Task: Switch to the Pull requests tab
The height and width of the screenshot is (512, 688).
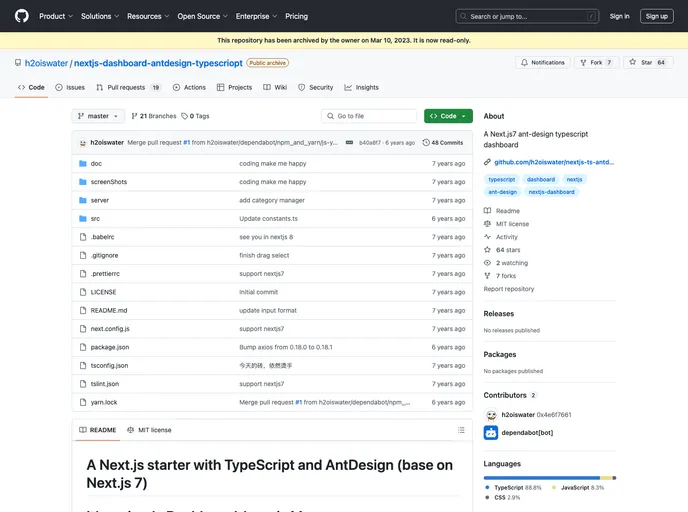Action: (129, 87)
